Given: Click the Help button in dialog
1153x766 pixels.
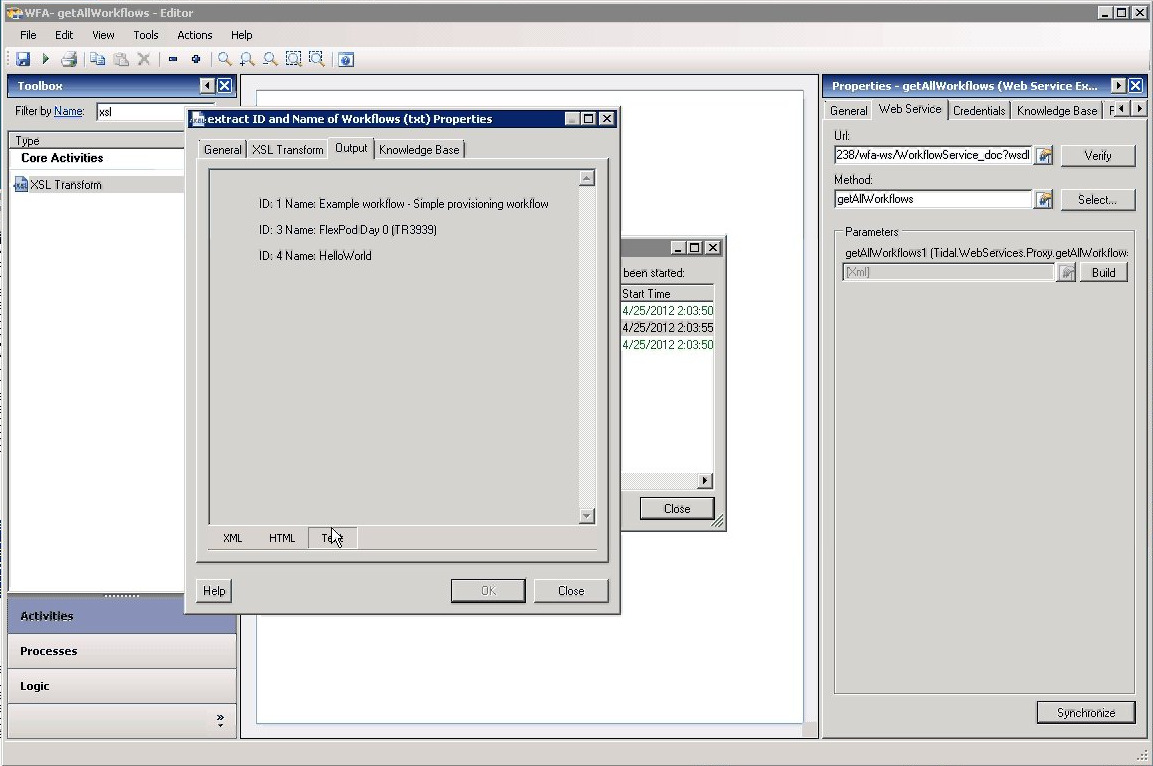Looking at the screenshot, I should (214, 591).
